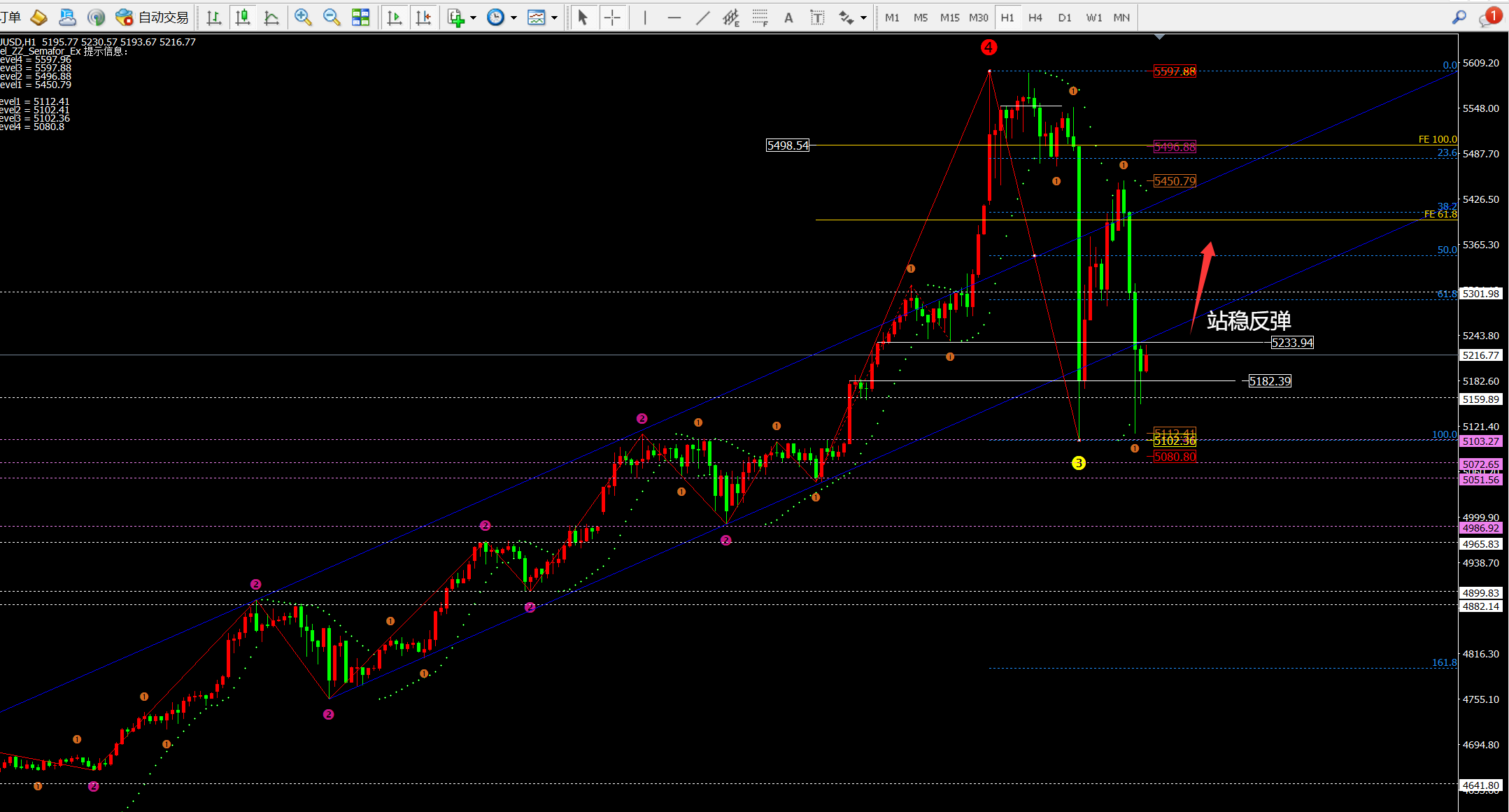Open the search magnifier icon
1509x812 pixels.
tap(1459, 17)
